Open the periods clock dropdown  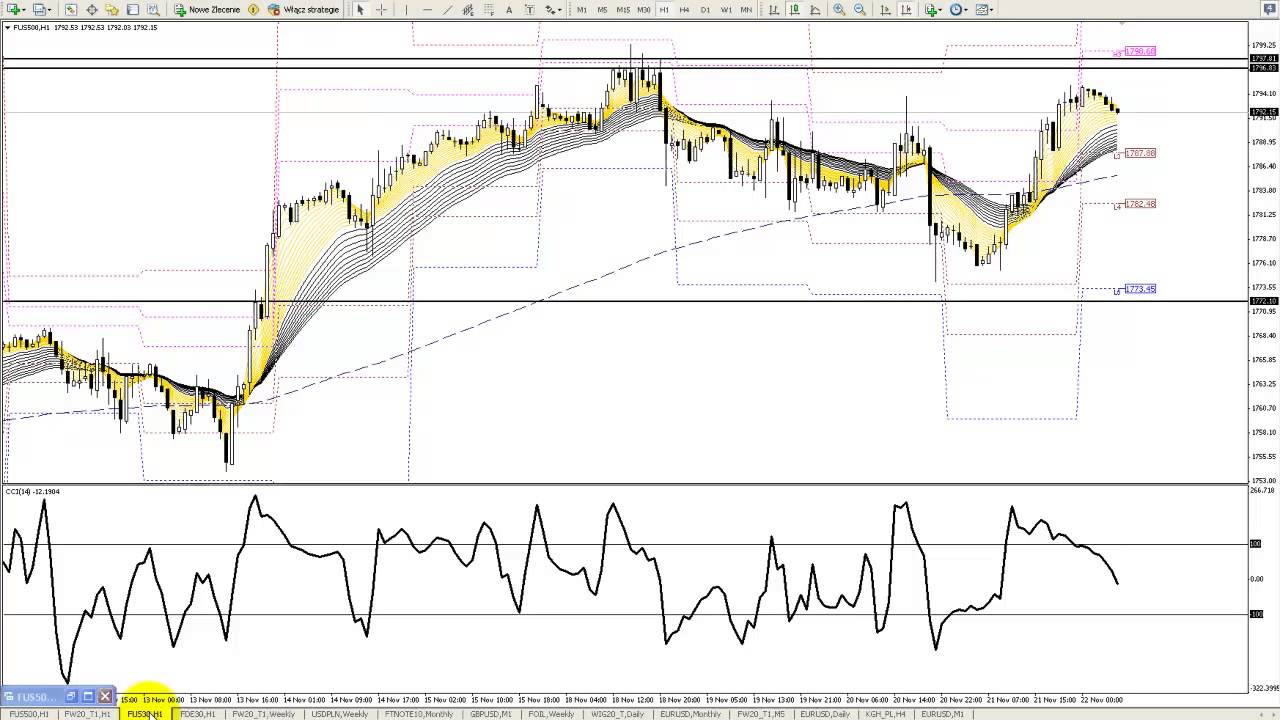click(958, 9)
